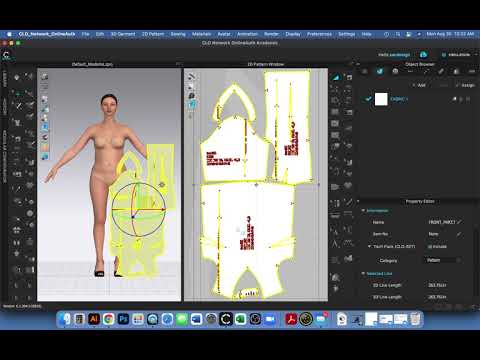Click the texture surface display icon in 3D viewport
480x360 pixels.
pos(45,100)
